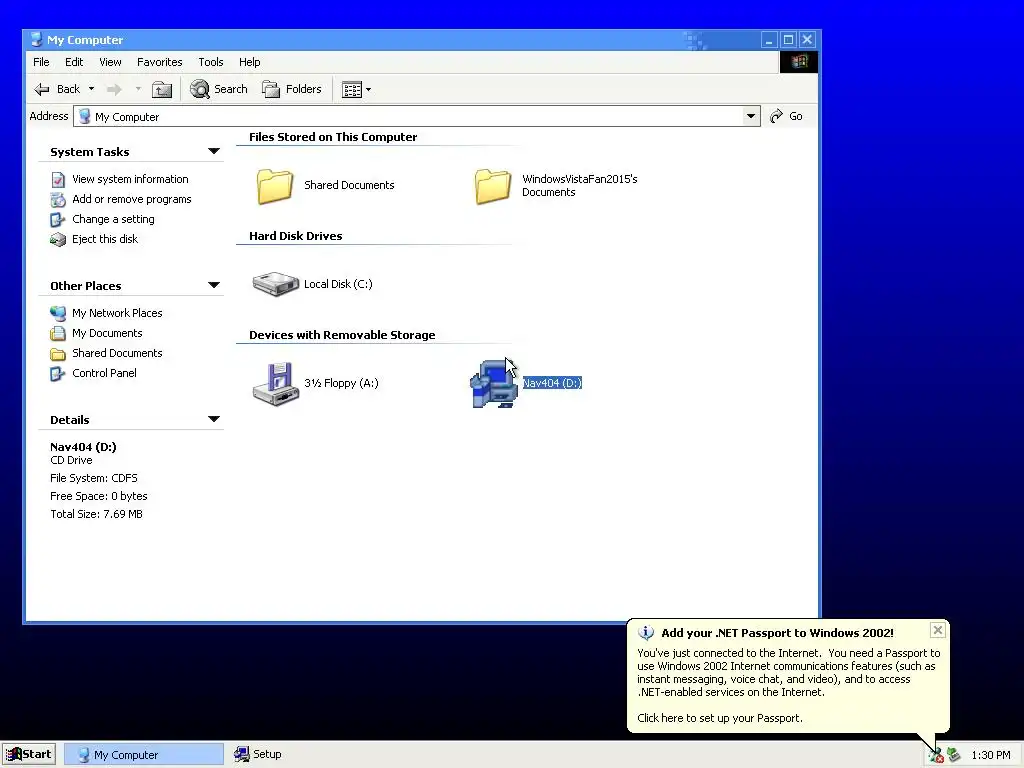
Task: Click the Hard Disk Drives group header
Action: 295,236
